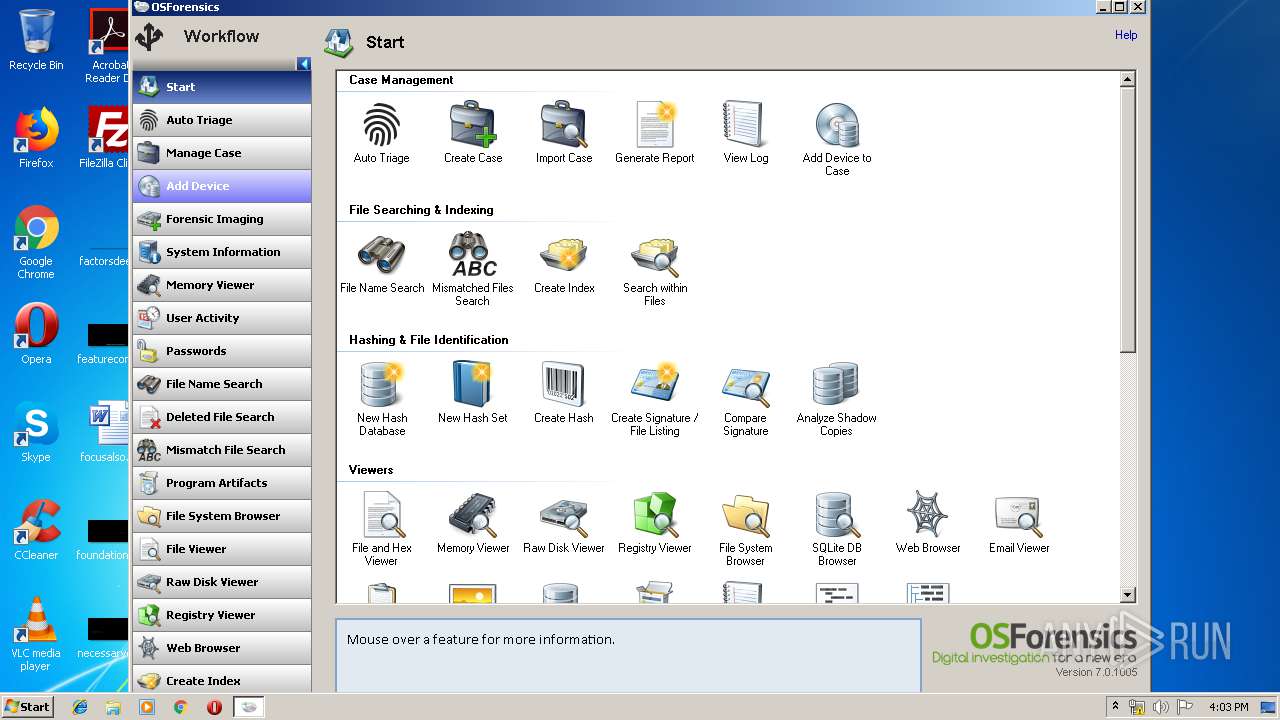This screenshot has height=720, width=1280.
Task: Select Add Device in sidebar
Action: [222, 186]
